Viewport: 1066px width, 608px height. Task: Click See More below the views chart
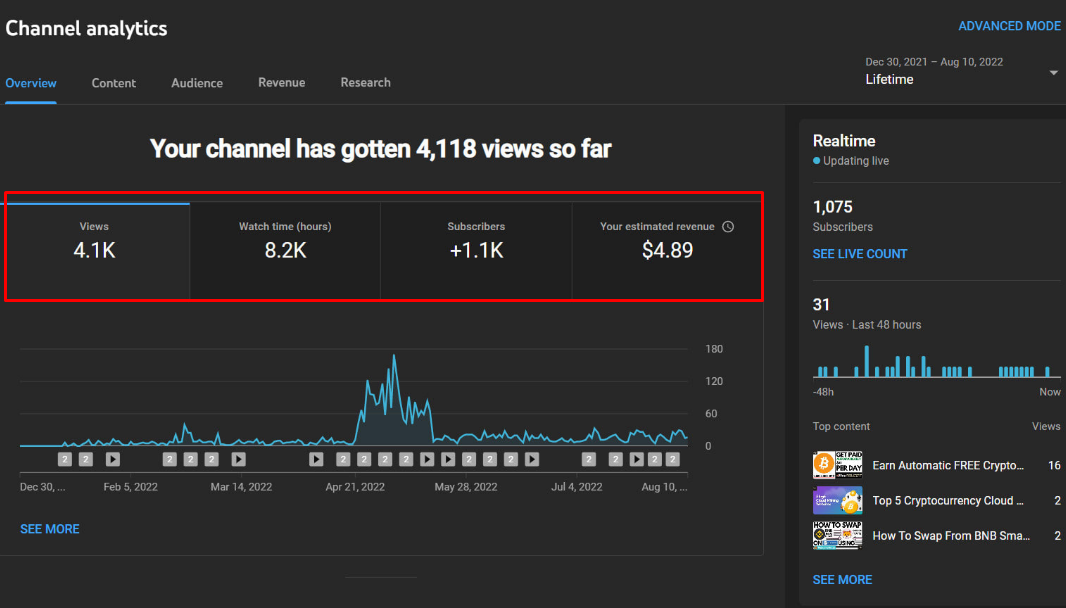point(50,529)
